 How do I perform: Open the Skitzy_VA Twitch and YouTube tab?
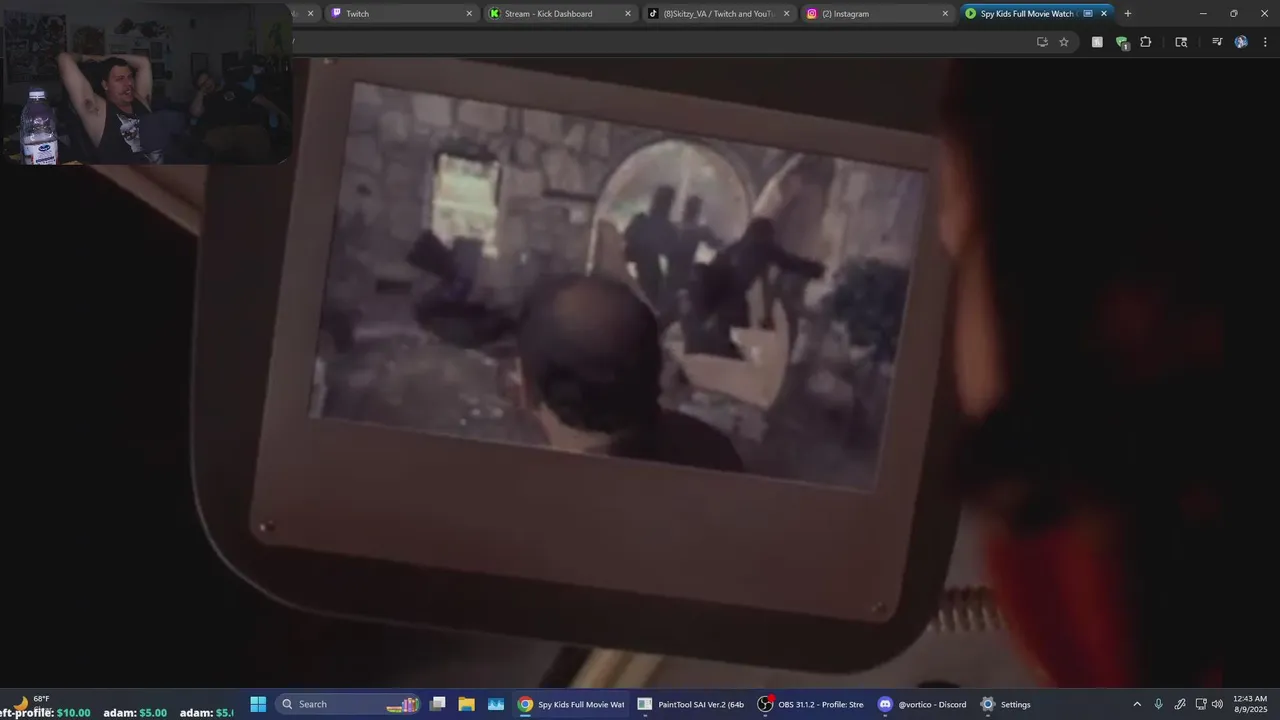pos(718,14)
